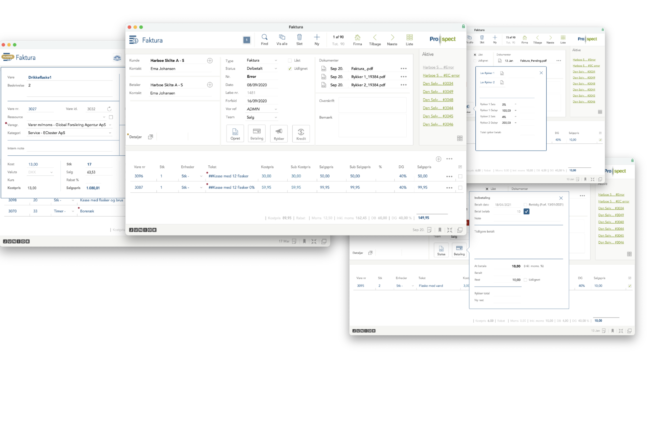The image size is (650, 433).
Task: Toggle the Udlignet checkbox
Action: pyautogui.click(x=291, y=67)
